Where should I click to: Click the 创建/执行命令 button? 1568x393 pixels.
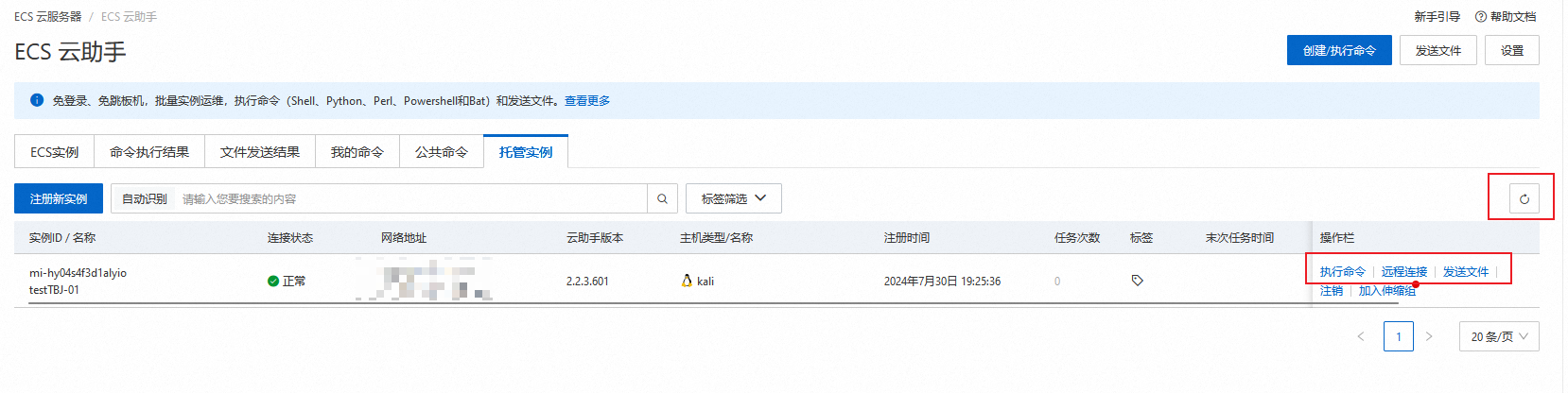tap(1339, 50)
